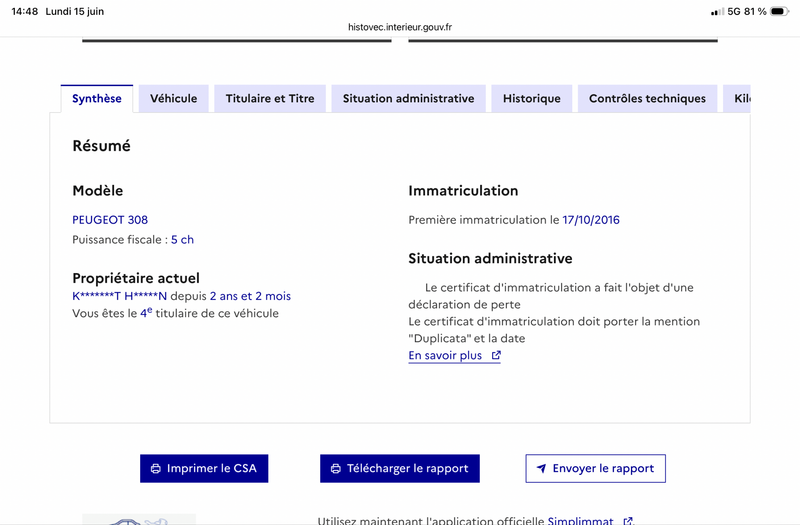Screen dimensions: 800x525
Task: Click the Envoyer le rapport button
Action: click(595, 468)
